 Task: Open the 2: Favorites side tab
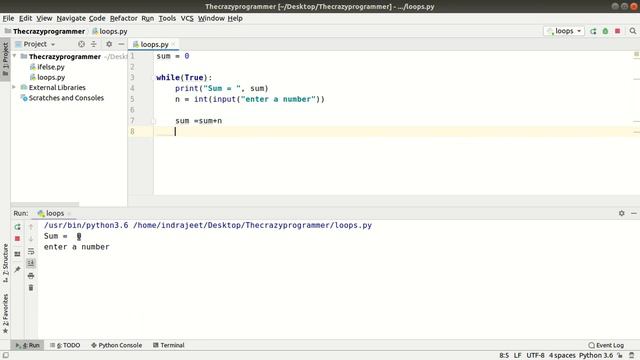(5, 313)
